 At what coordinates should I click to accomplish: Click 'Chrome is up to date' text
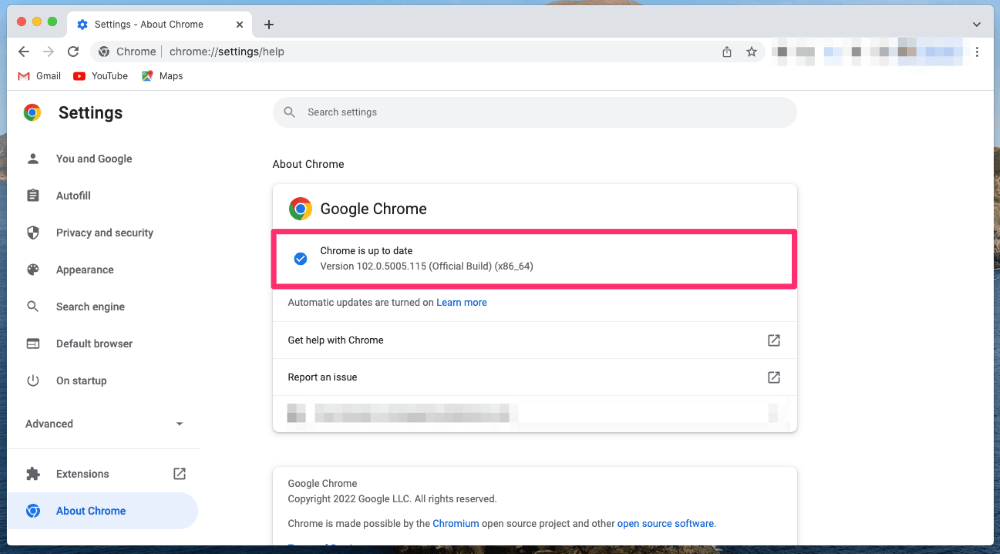tap(366, 251)
